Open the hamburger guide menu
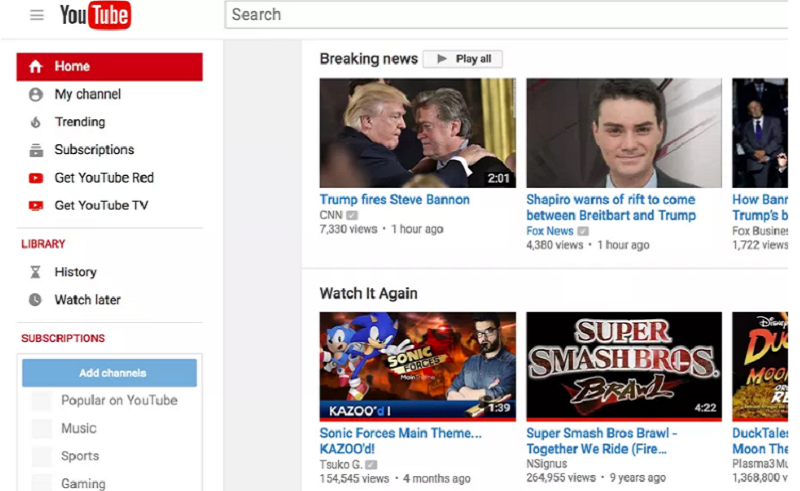 click(x=37, y=15)
